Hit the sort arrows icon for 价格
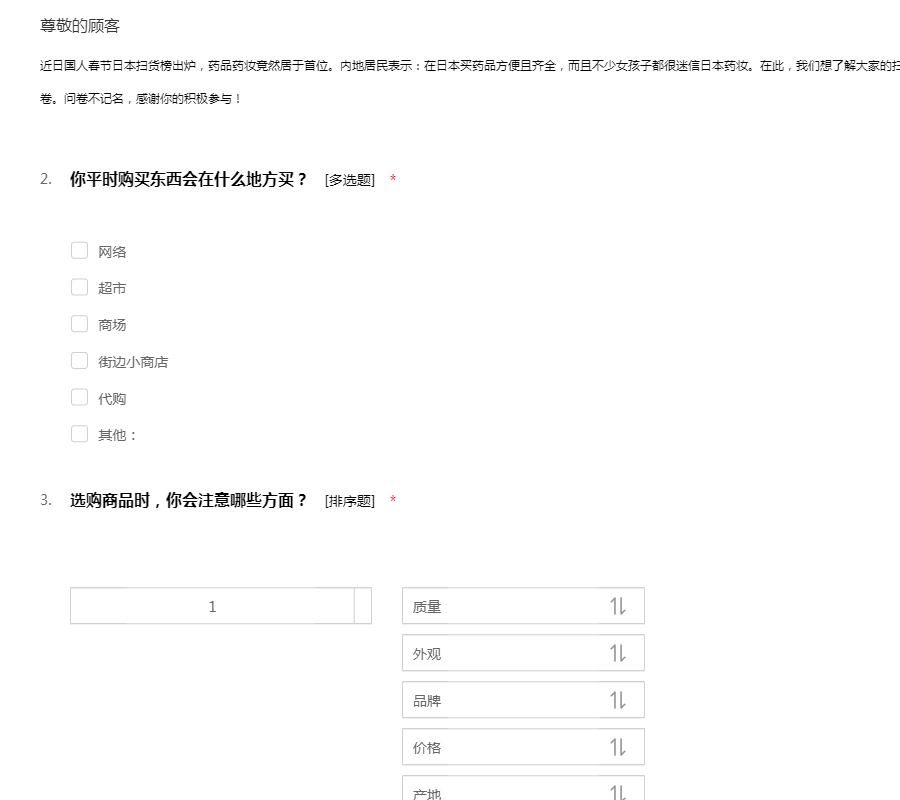The width and height of the screenshot is (900, 800). [x=618, y=747]
